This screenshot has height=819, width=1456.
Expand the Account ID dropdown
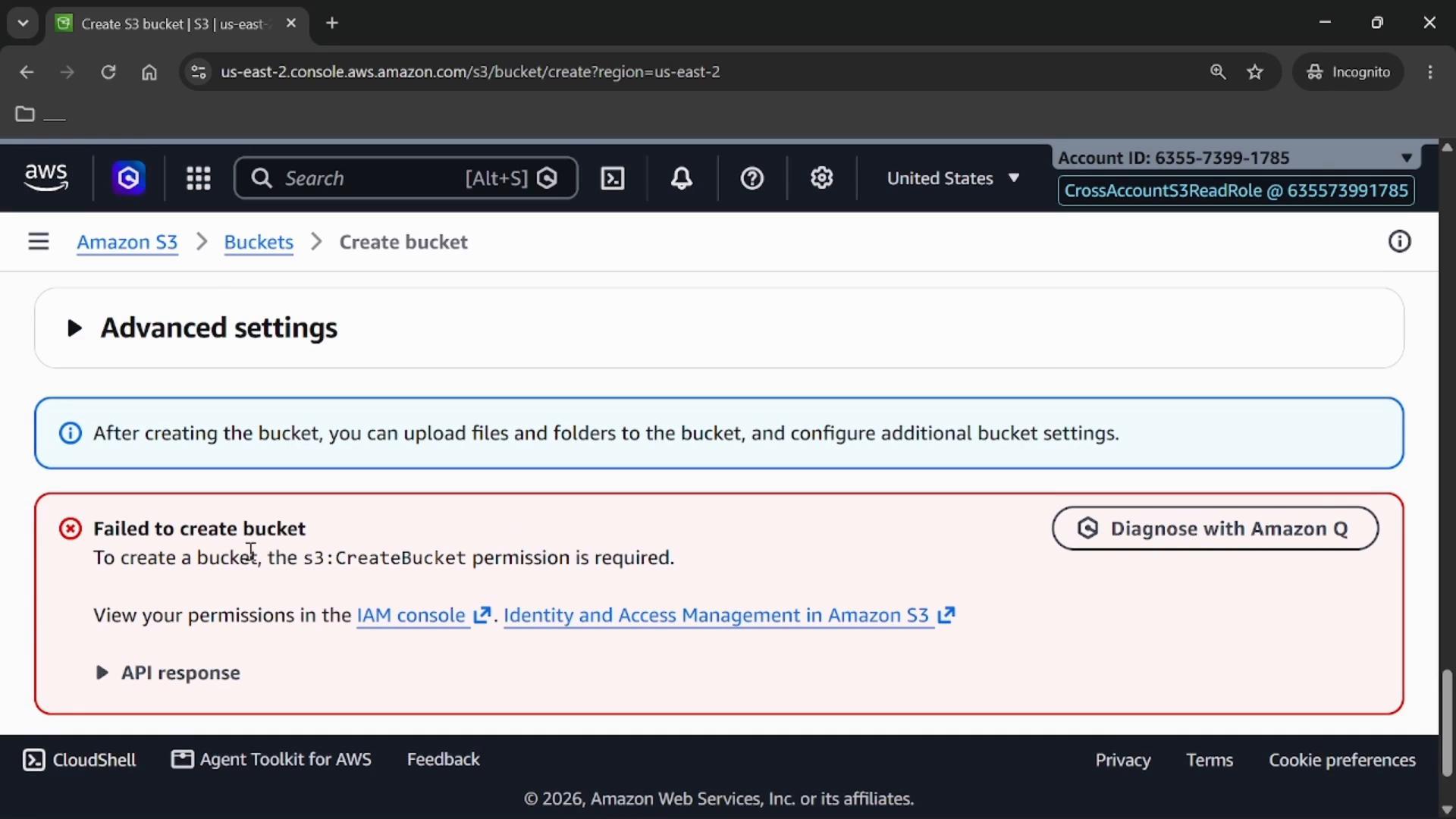tap(1236, 158)
